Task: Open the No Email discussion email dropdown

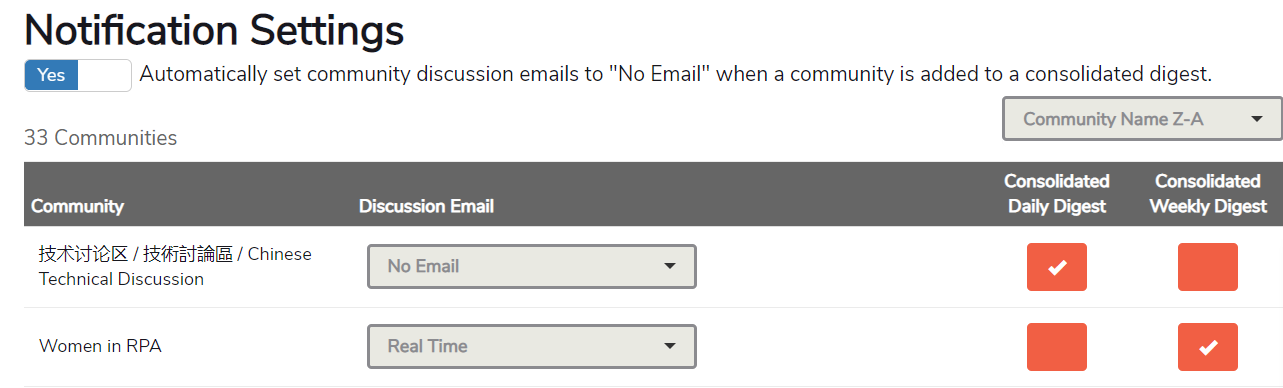Action: coord(532,266)
